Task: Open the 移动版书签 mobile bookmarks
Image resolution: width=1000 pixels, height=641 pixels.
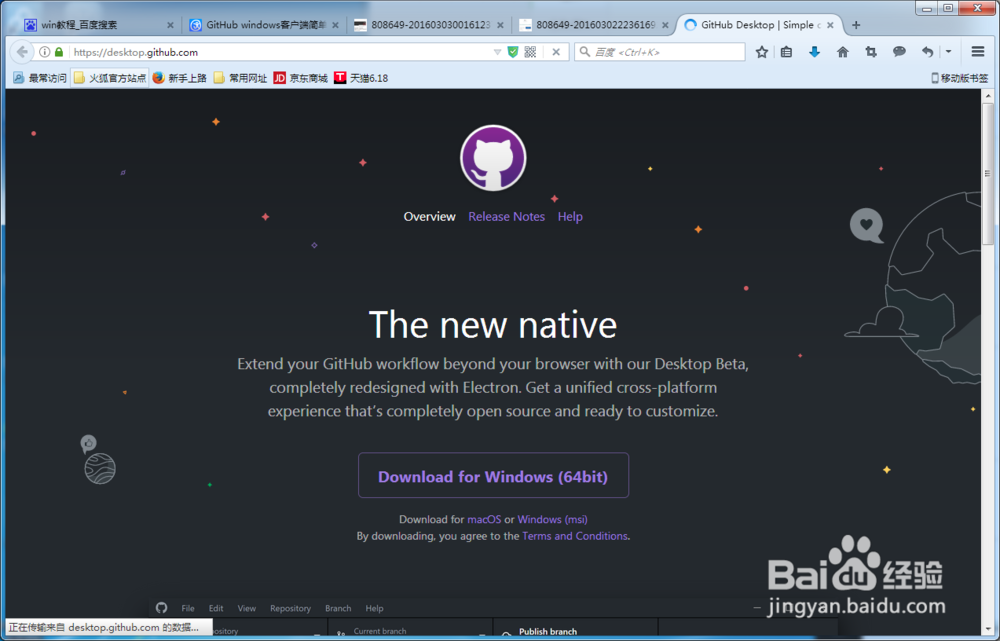Action: pos(960,78)
